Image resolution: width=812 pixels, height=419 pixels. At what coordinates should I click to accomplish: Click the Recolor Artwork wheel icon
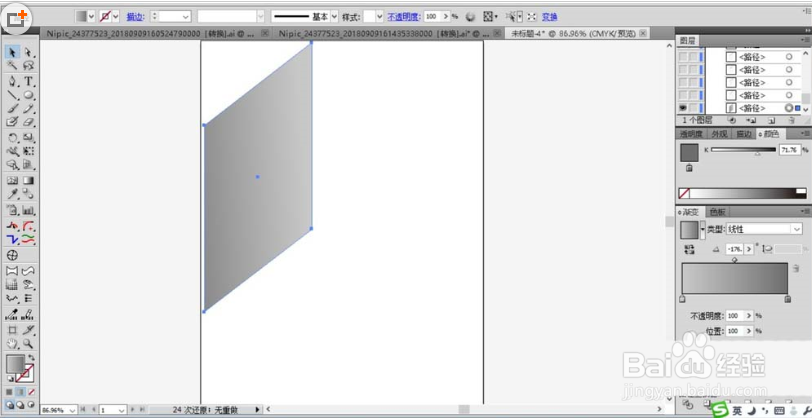(x=470, y=17)
